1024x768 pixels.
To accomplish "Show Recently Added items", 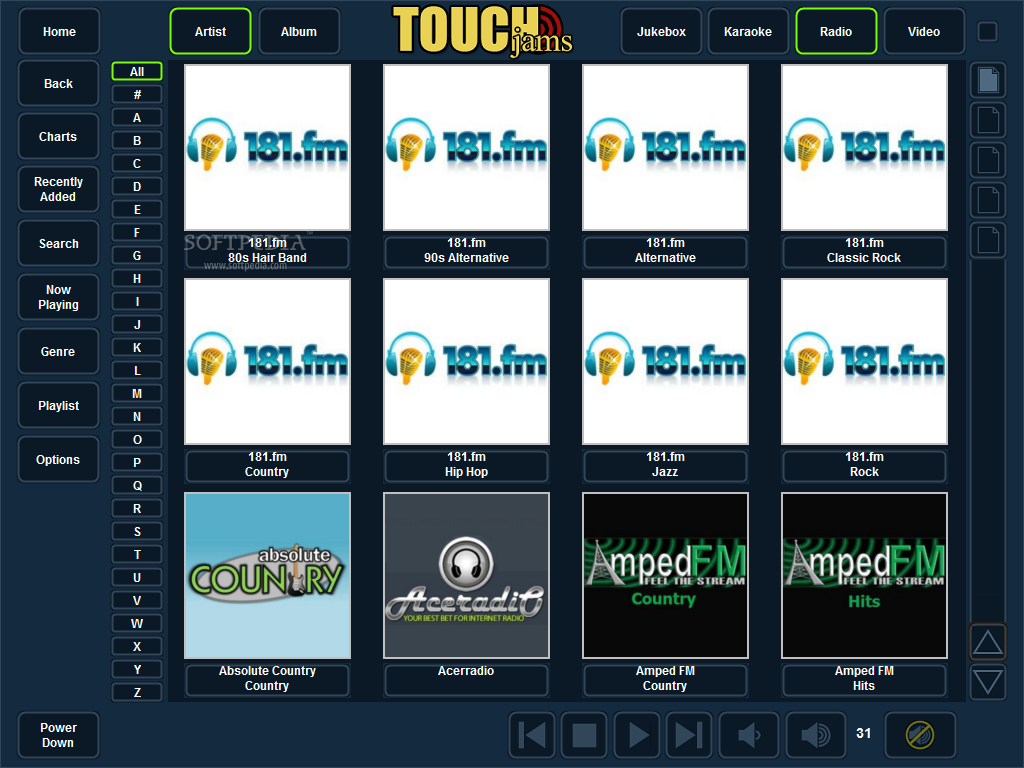I will pos(59,189).
